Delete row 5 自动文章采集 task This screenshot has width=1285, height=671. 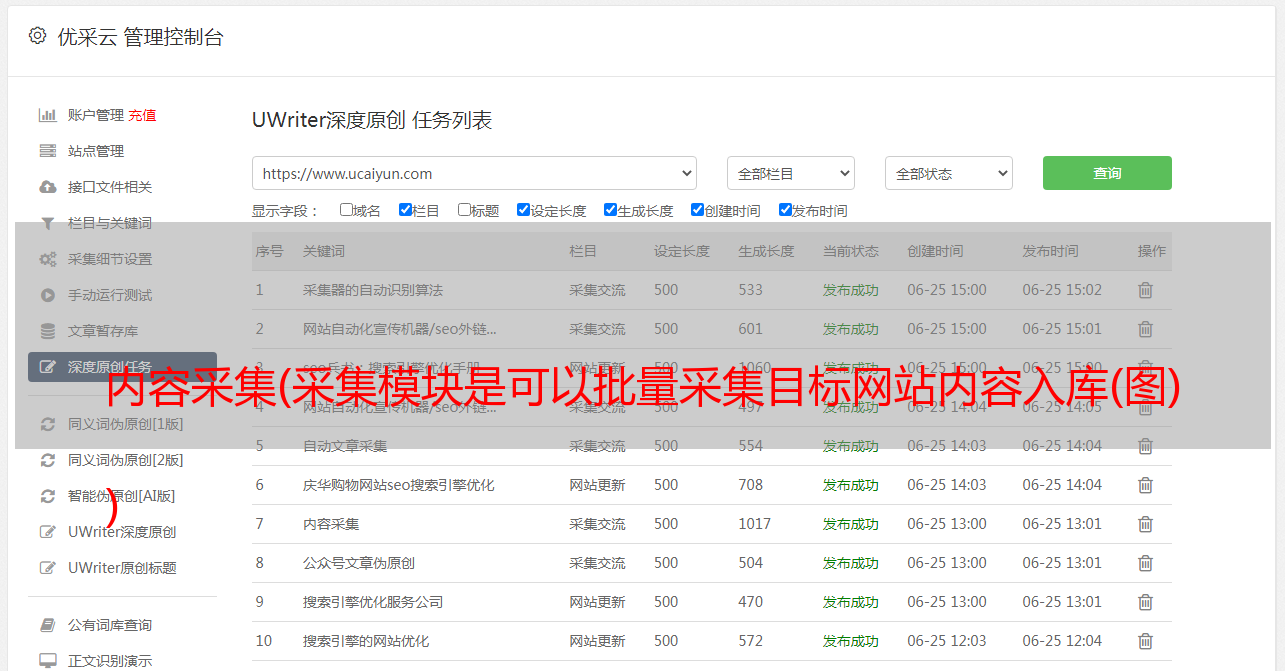(1146, 446)
